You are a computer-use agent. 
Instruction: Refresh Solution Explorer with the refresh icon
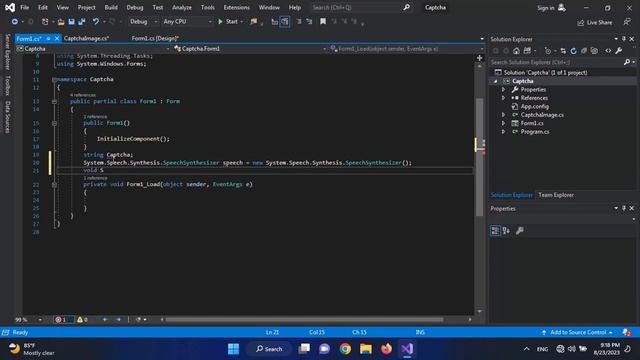click(573, 51)
